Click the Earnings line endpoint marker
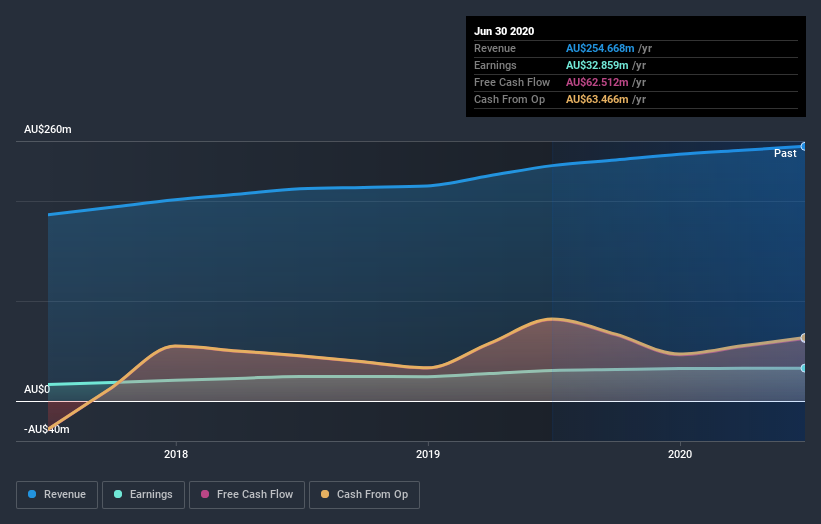 click(x=804, y=368)
